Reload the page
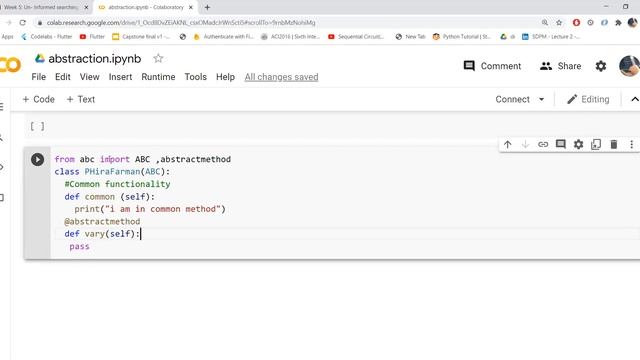 coord(22,22)
